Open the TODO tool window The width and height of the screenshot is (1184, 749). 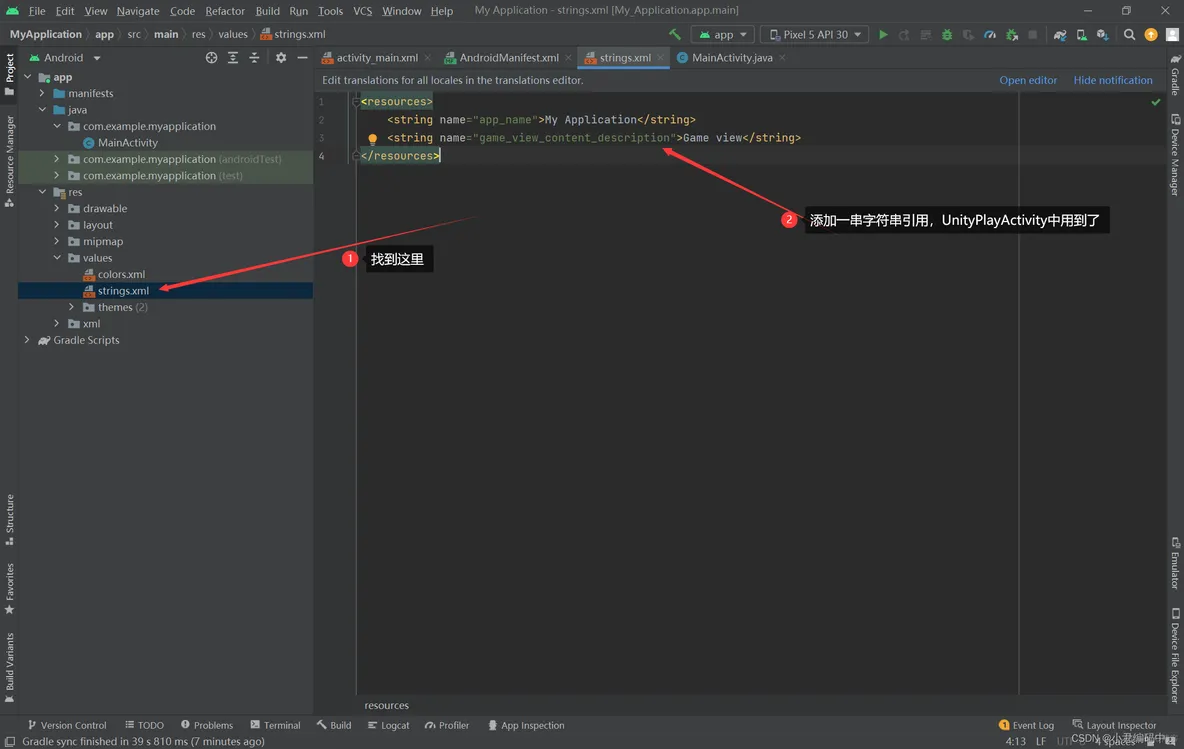point(144,726)
